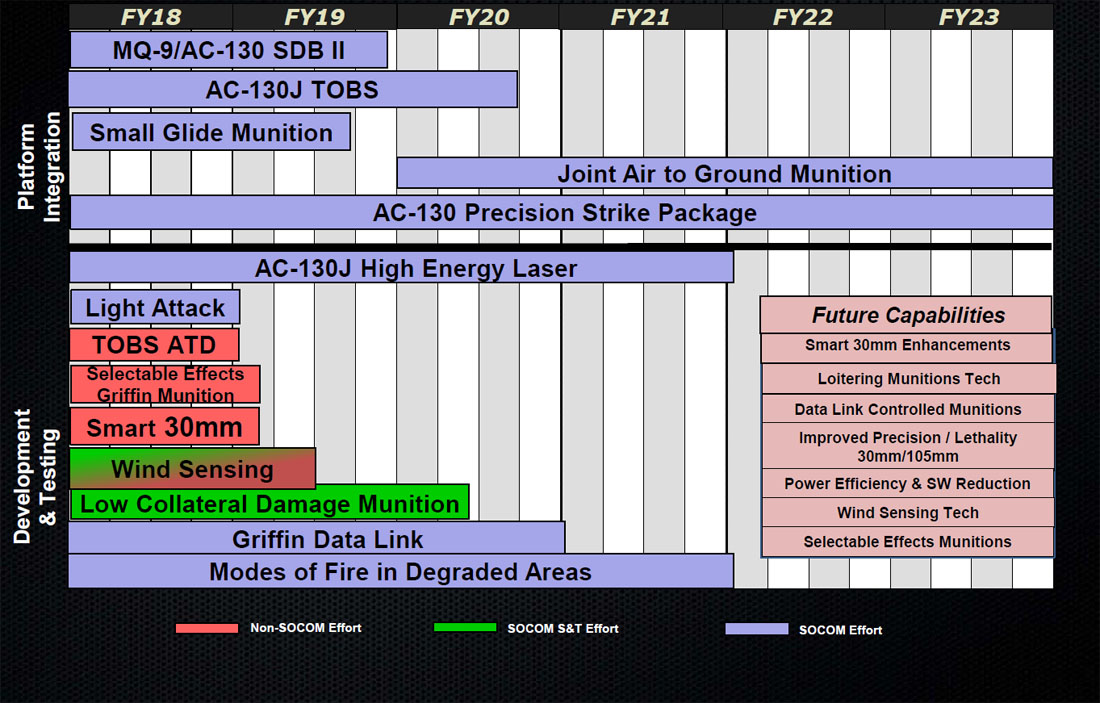The width and height of the screenshot is (1100, 703).
Task: Click the purple SOCOM Effort legend swatch
Action: coord(756,629)
